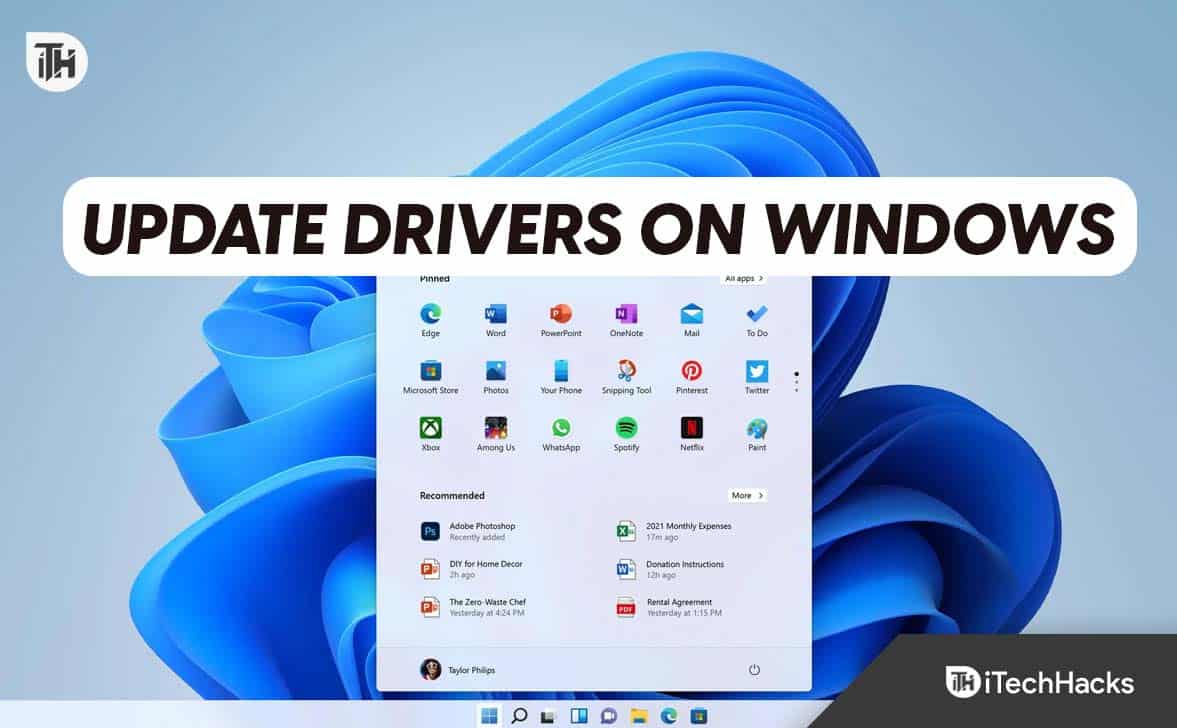Click the More button in Recommended
This screenshot has width=1177, height=728.
point(747,495)
